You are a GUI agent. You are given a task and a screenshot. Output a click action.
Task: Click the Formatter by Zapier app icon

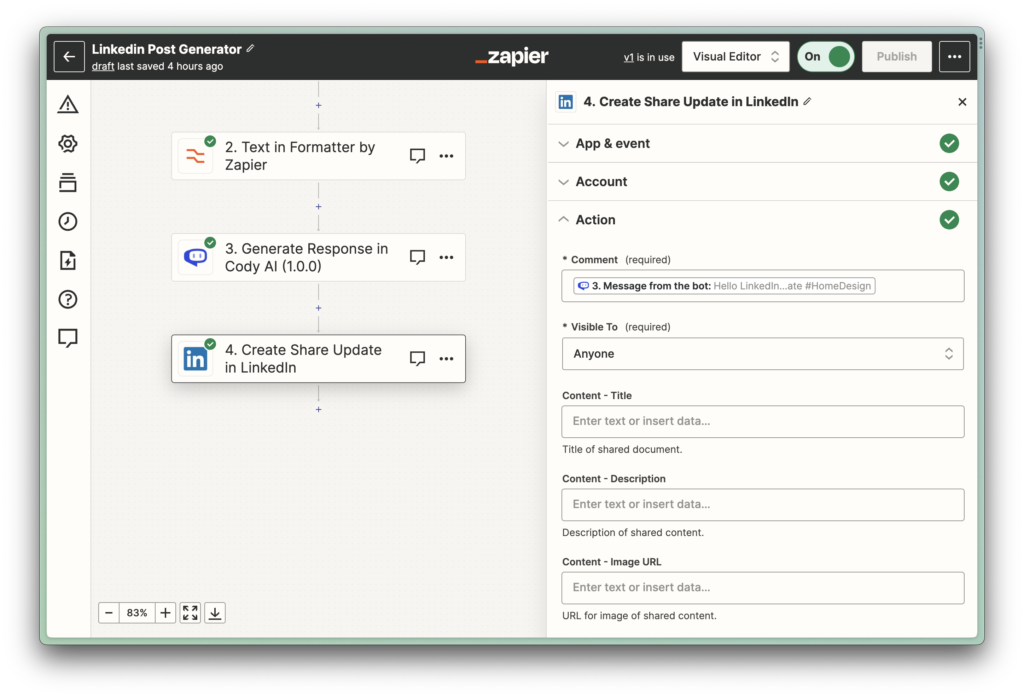pyautogui.click(x=195, y=156)
